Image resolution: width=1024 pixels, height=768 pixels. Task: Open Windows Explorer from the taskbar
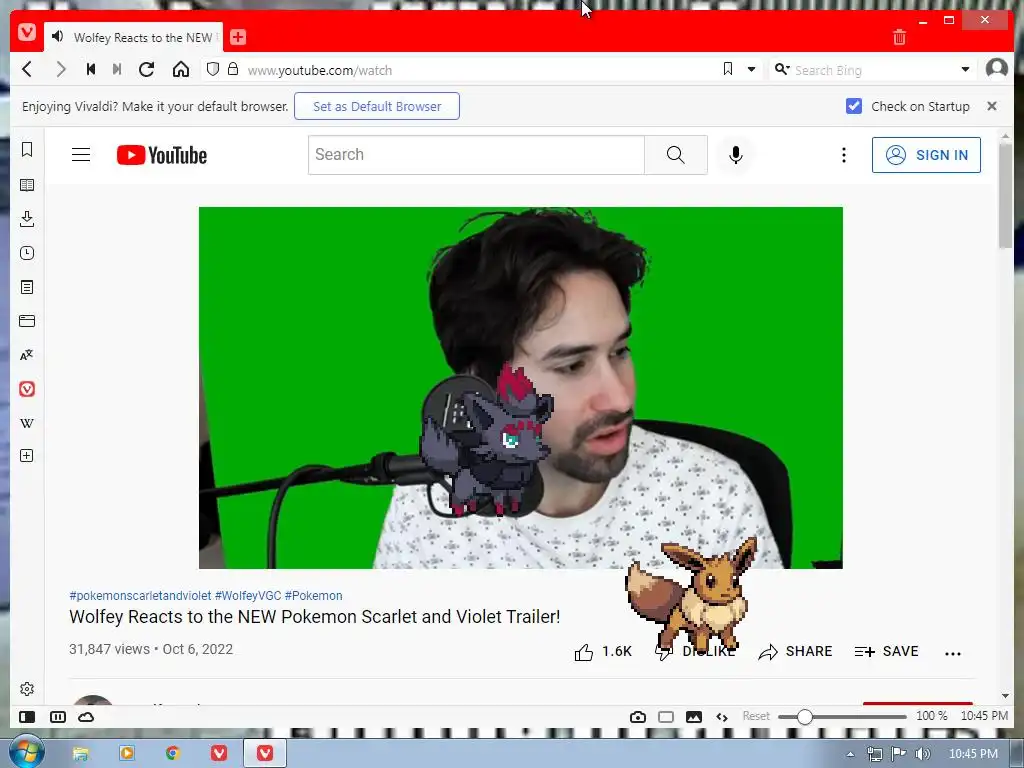click(x=80, y=754)
